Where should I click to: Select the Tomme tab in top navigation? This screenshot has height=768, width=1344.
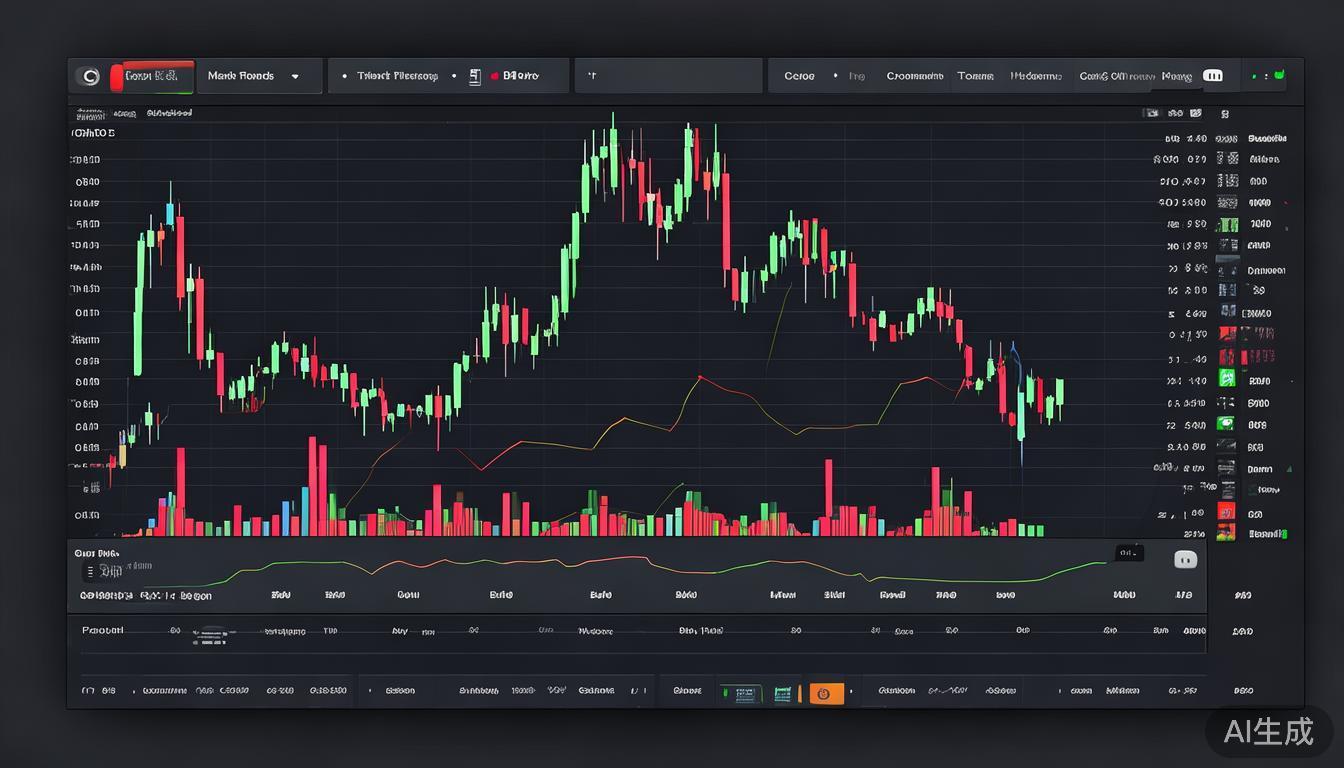(x=975, y=76)
